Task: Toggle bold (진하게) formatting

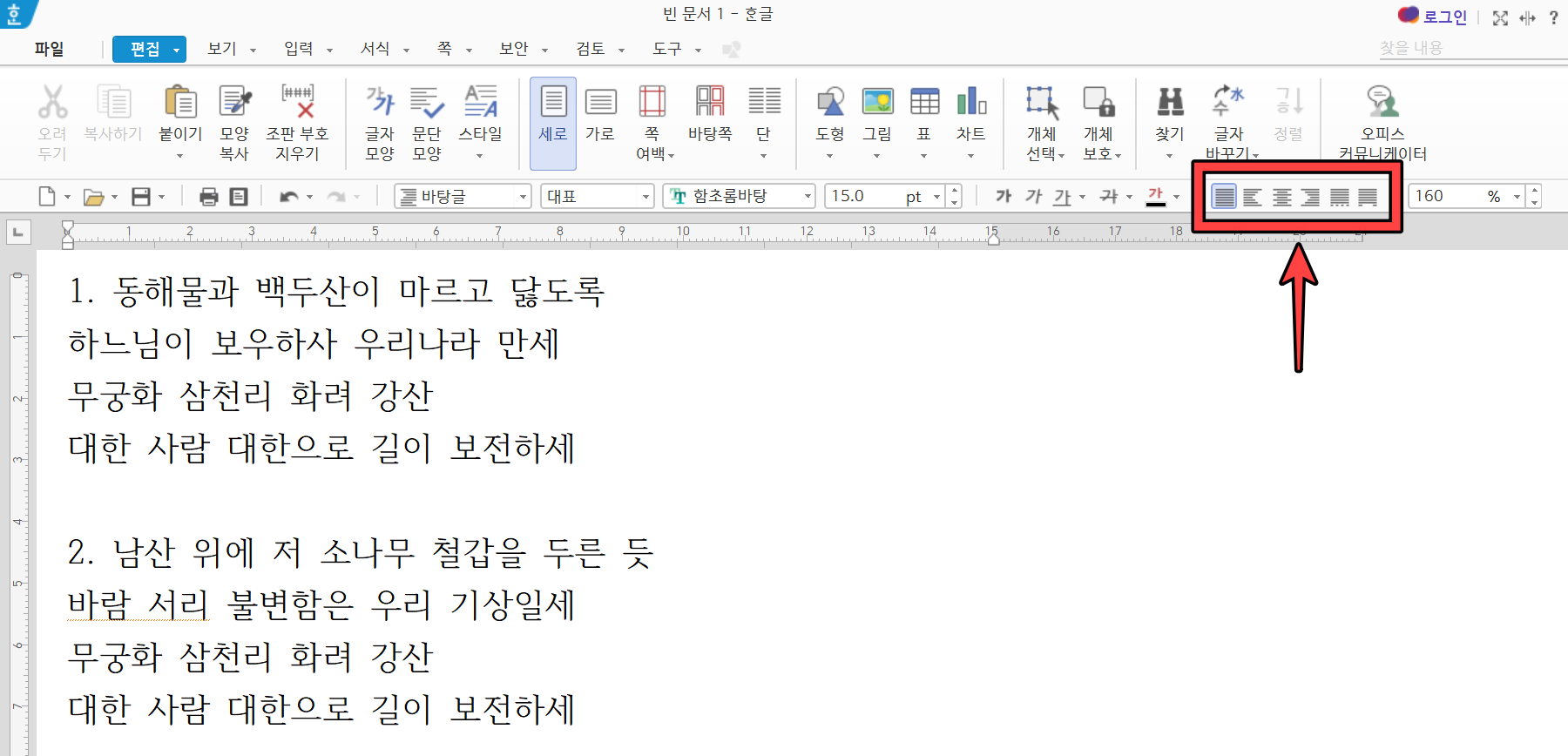Action: click(1004, 196)
